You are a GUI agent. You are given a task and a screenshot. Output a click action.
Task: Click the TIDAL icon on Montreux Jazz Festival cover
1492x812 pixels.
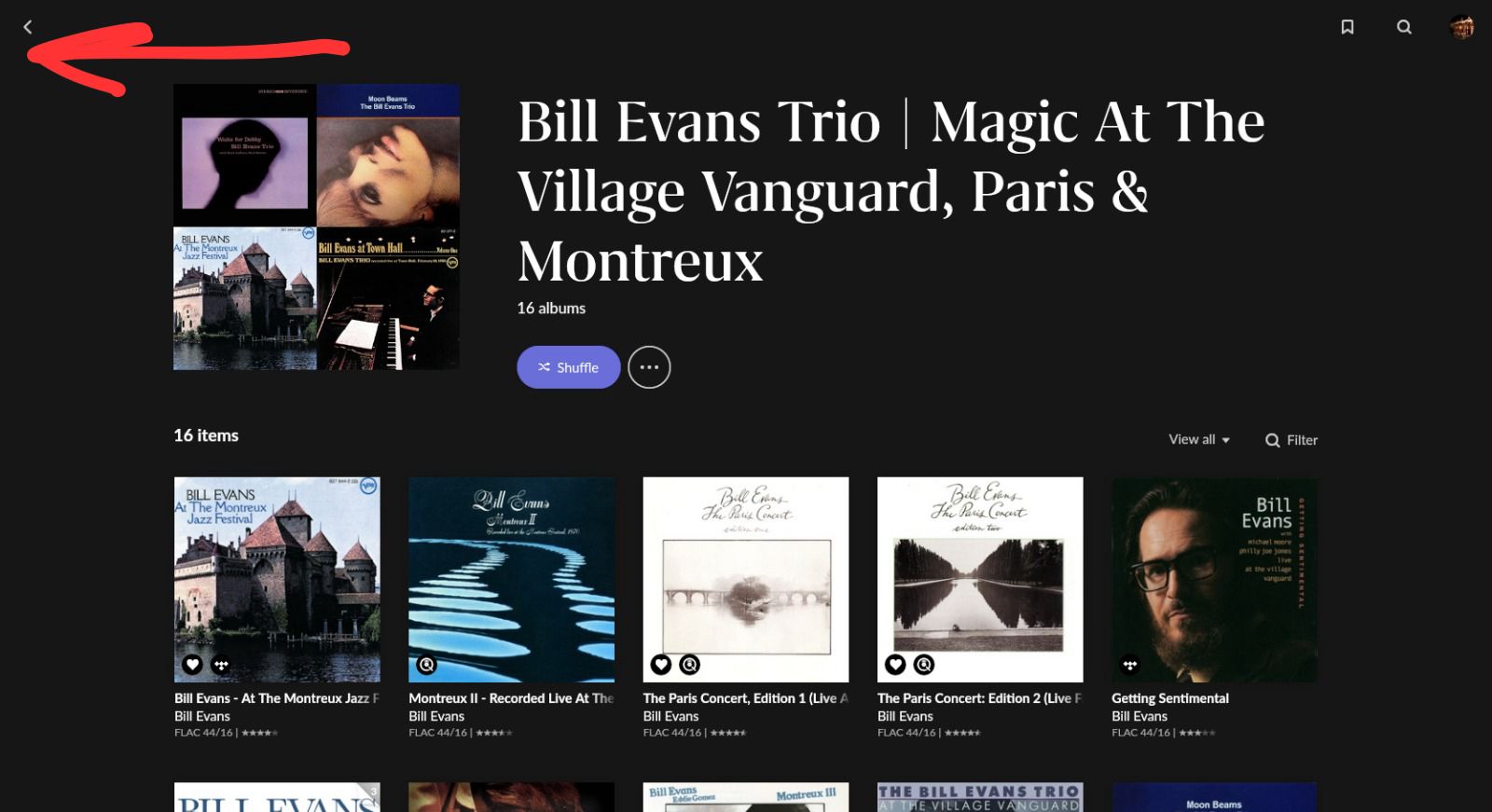[x=221, y=665]
